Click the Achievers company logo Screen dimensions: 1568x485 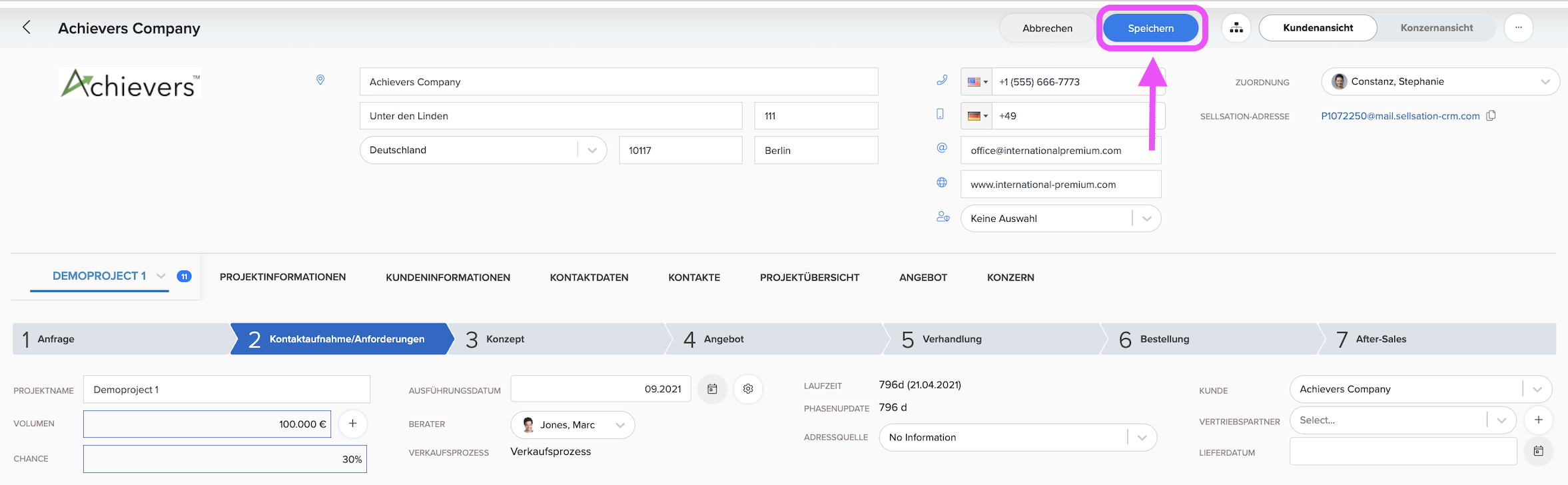[x=130, y=83]
